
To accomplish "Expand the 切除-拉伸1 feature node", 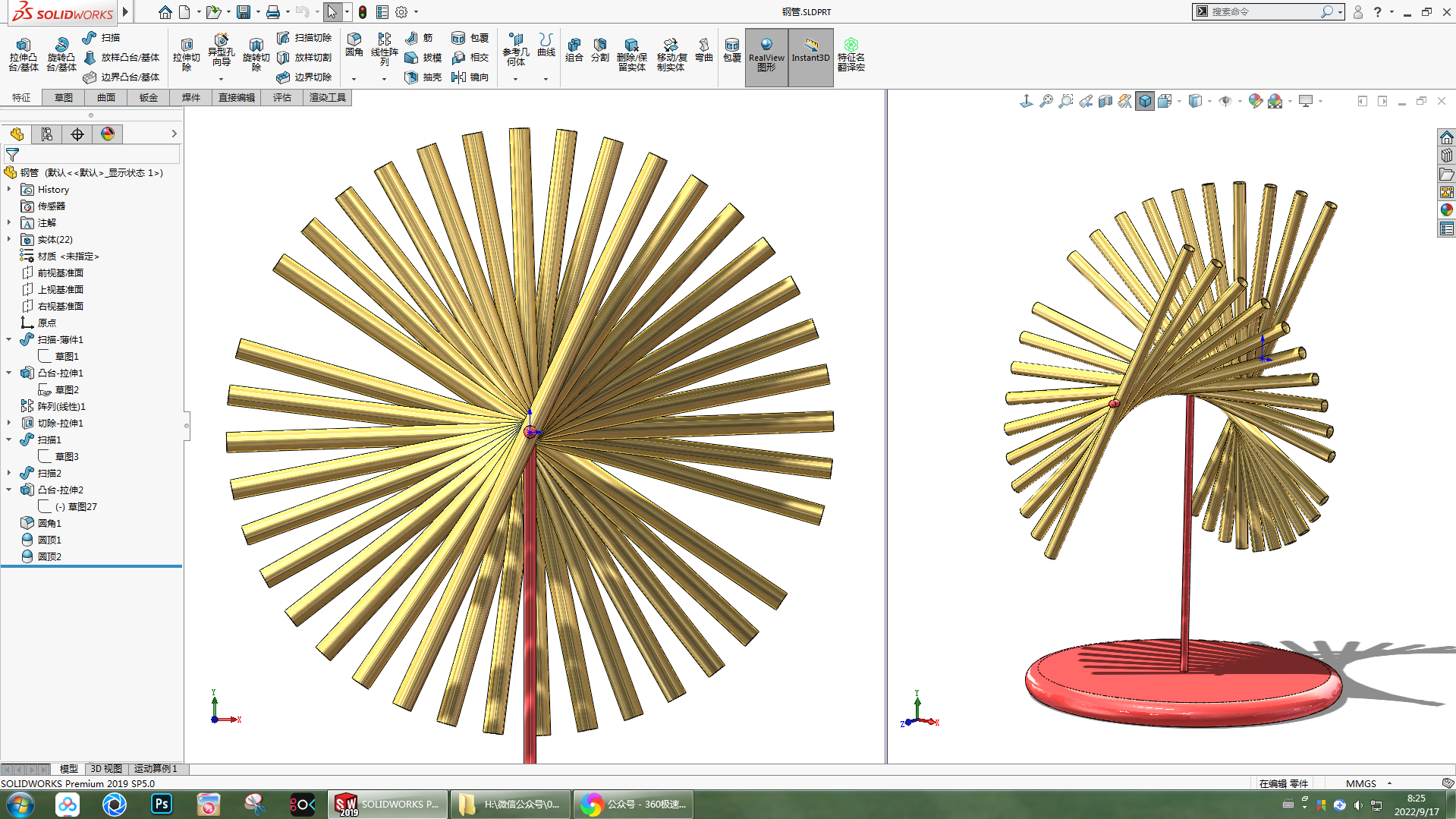I will click(9, 423).
